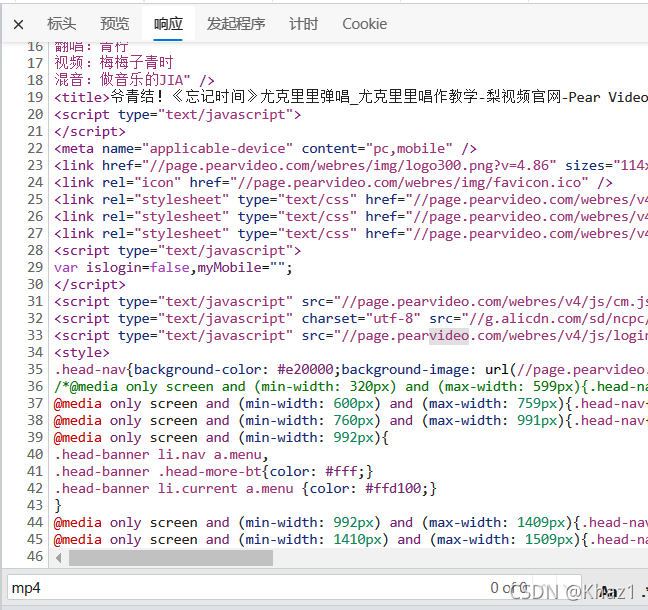
Task: Click the .head-more-bt color #fff line
Action: click(214, 472)
